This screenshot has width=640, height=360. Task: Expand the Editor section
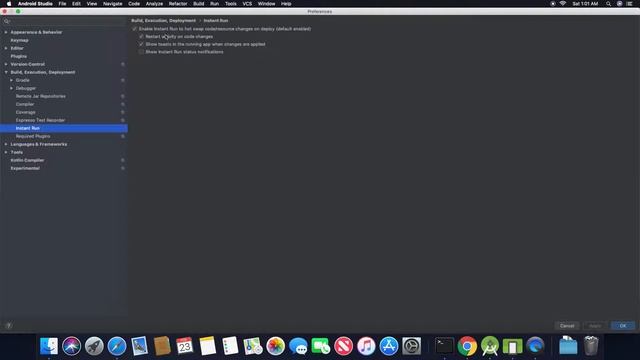pyautogui.click(x=6, y=48)
